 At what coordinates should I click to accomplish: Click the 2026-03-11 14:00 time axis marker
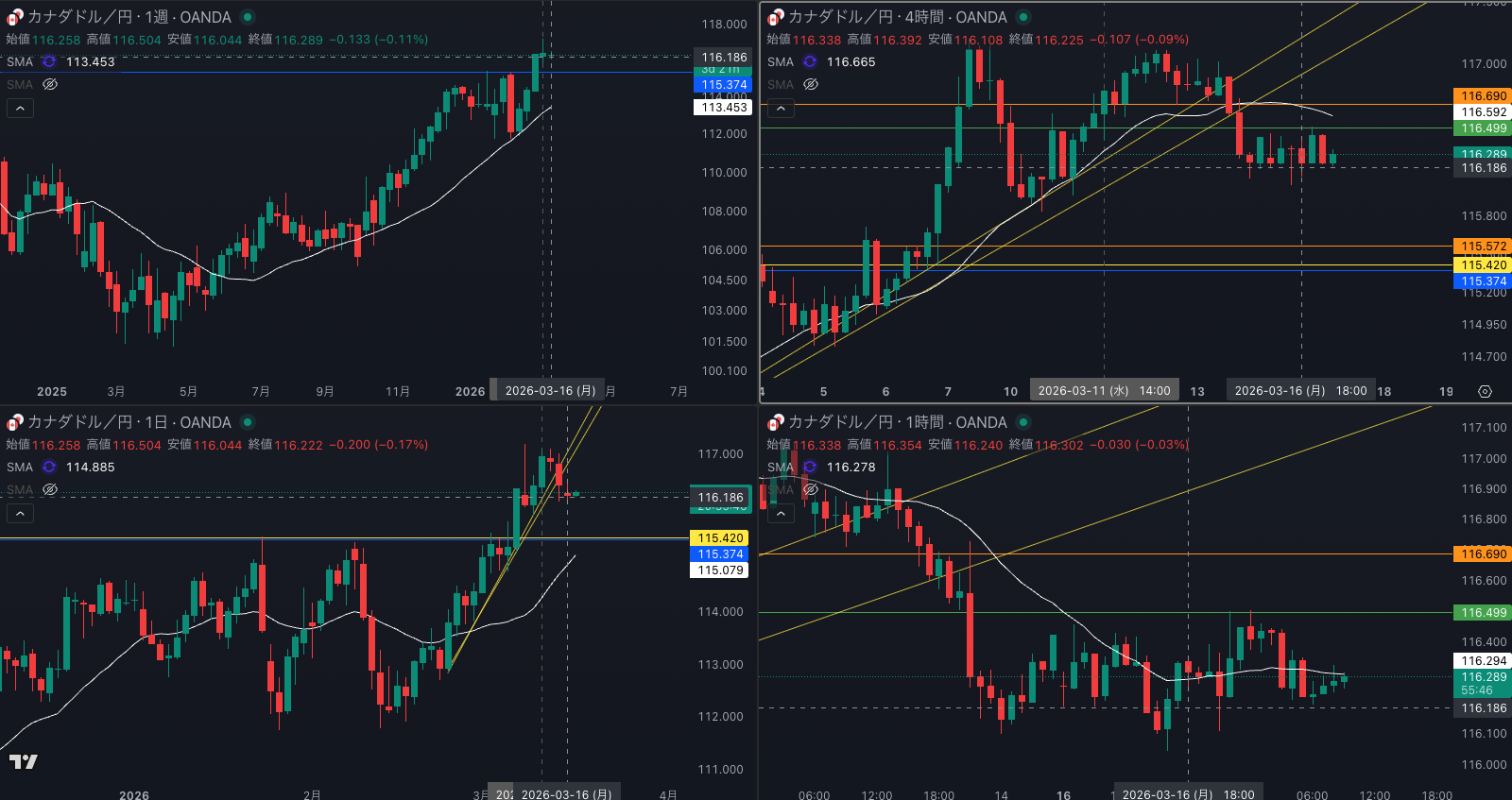(x=1104, y=391)
